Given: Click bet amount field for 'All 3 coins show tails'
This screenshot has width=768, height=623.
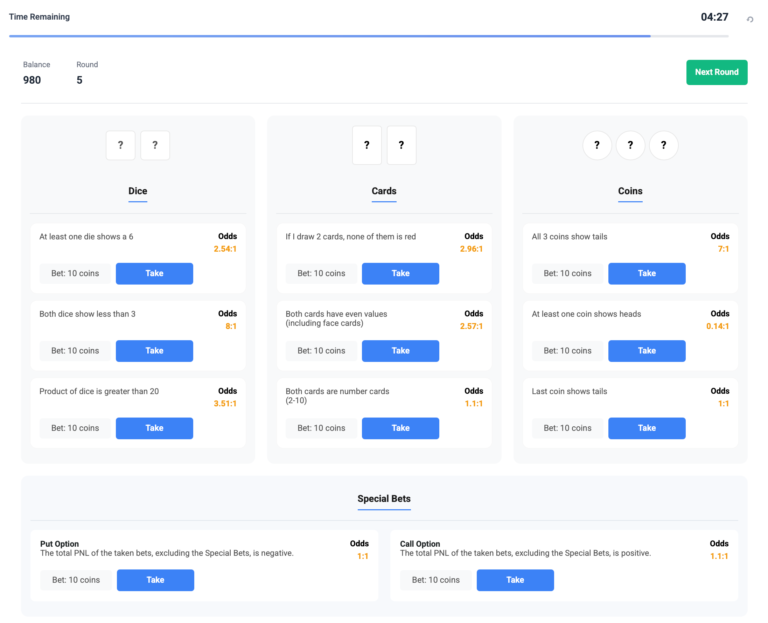Looking at the screenshot, I should [x=568, y=273].
